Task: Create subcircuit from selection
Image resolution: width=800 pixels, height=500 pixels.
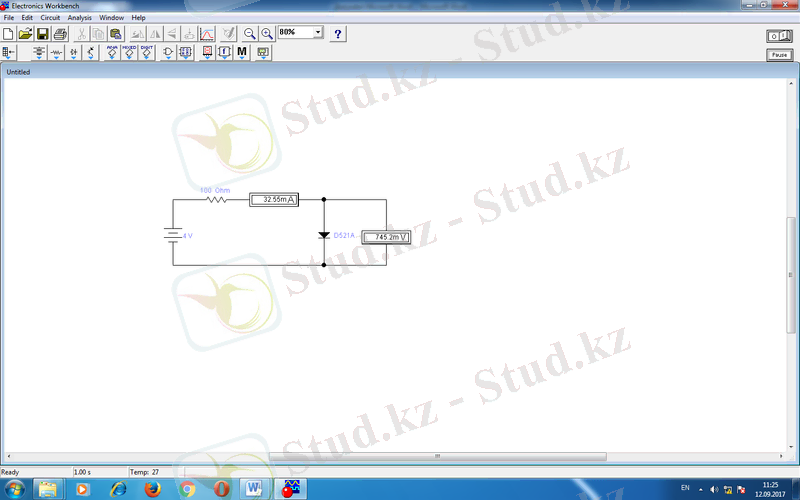Action: (189, 34)
